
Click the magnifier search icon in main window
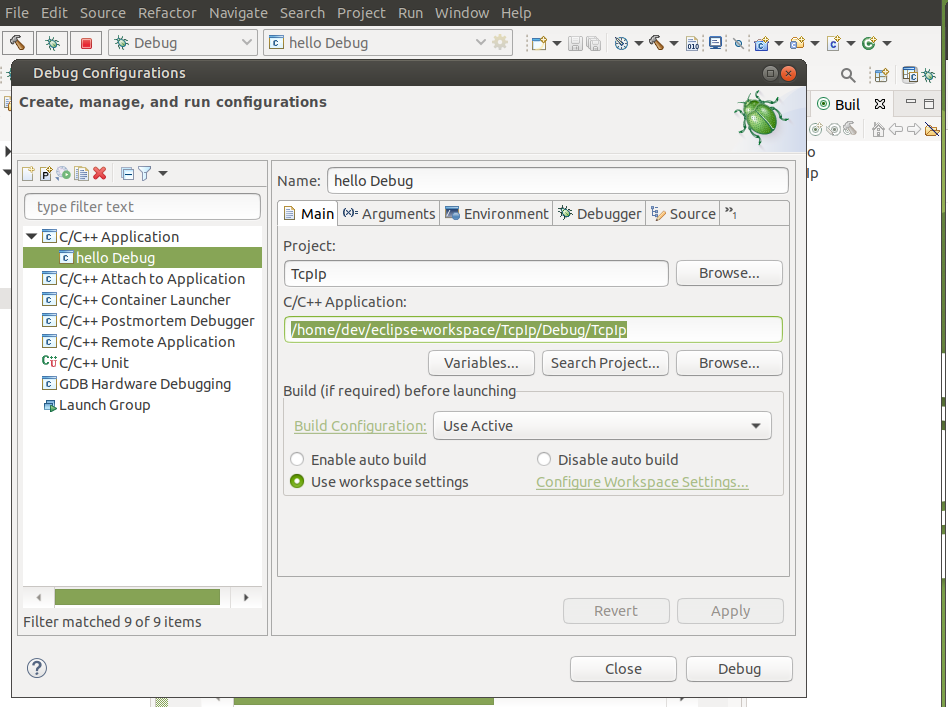click(848, 75)
